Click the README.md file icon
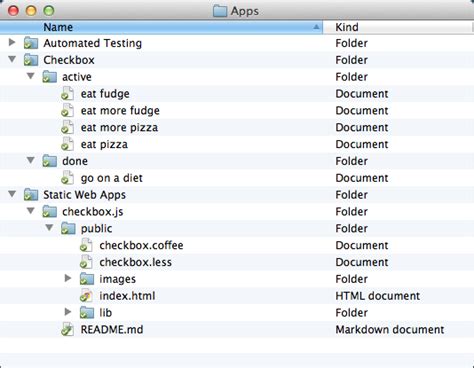 (x=67, y=329)
